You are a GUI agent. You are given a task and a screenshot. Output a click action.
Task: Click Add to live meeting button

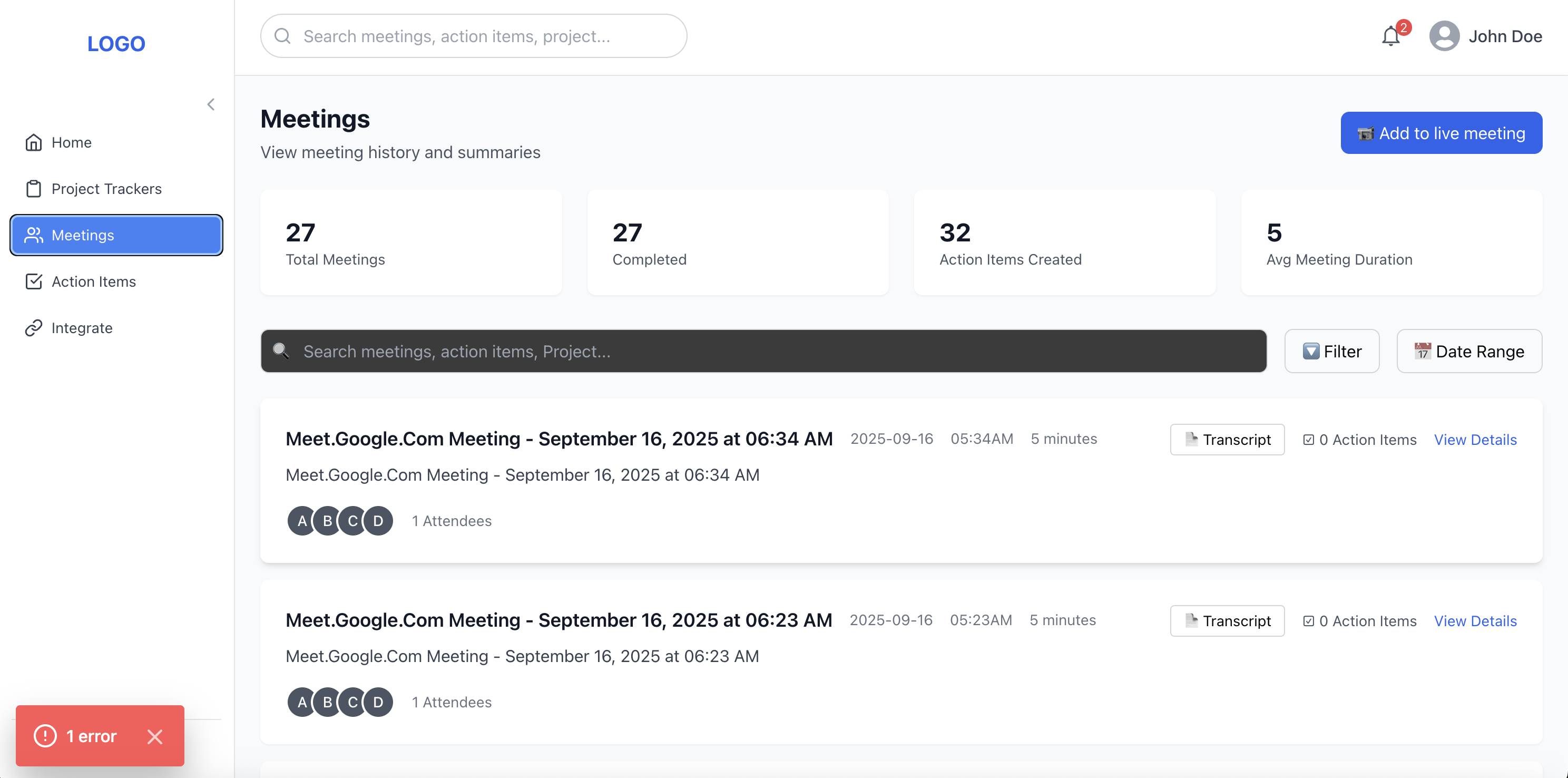(1441, 133)
